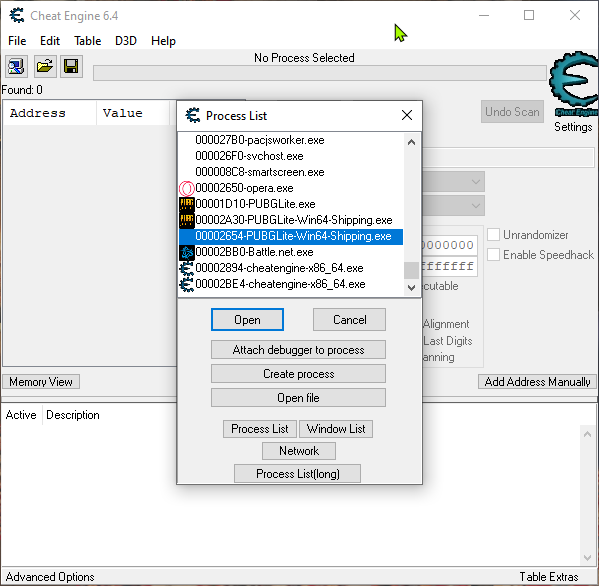Screen dimensions: 599x586
Task: Click the Open button in Process List
Action: click(247, 320)
